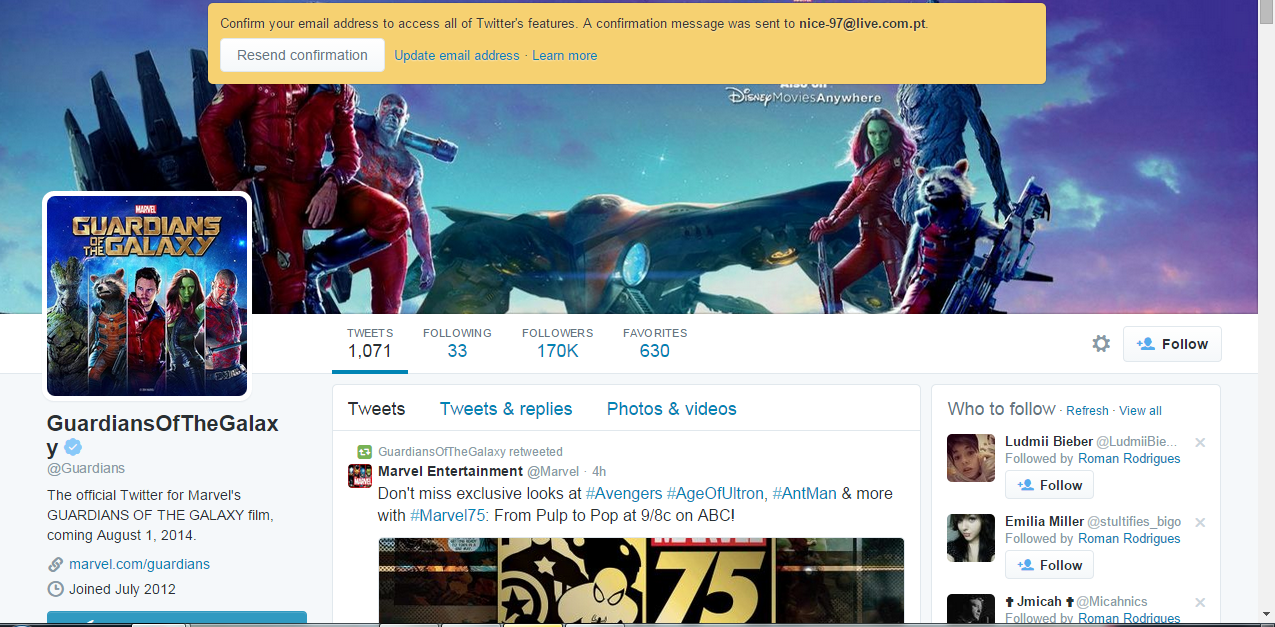Open the #AgeOfUltron hashtag
Image resolution: width=1275 pixels, height=627 pixels.
[717, 494]
